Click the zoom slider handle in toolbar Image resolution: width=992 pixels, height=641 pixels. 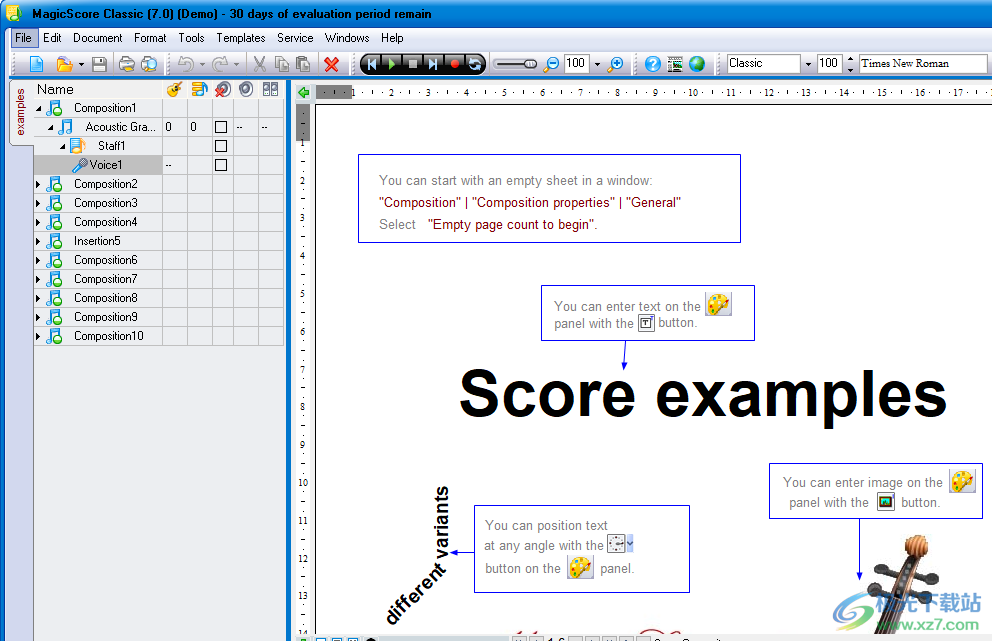[x=530, y=64]
